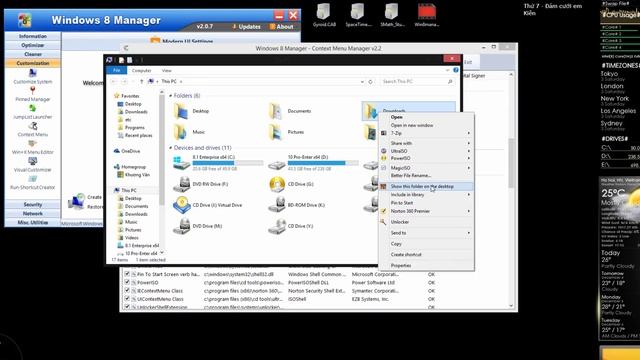Toggle the IEContextMenu Class checkbox

coord(127,290)
